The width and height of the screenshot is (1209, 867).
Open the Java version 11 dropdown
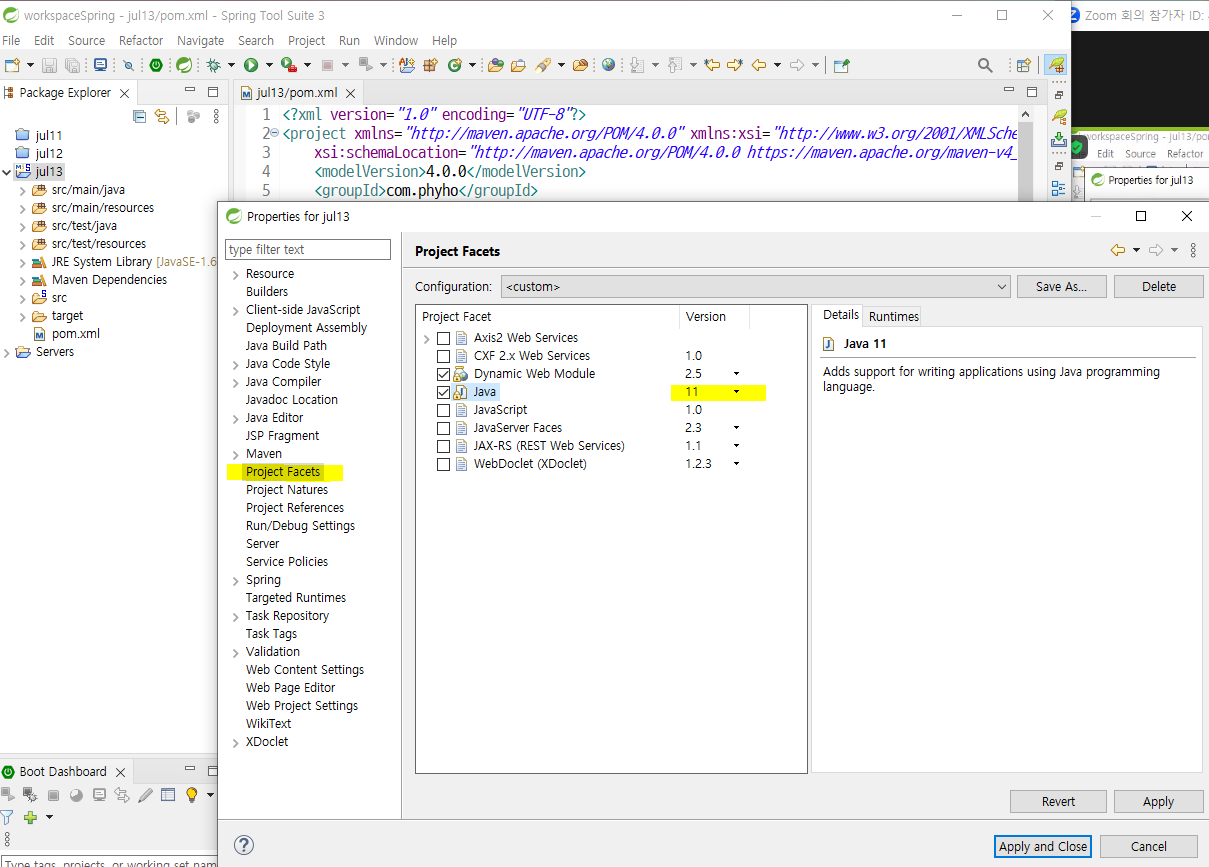point(737,392)
